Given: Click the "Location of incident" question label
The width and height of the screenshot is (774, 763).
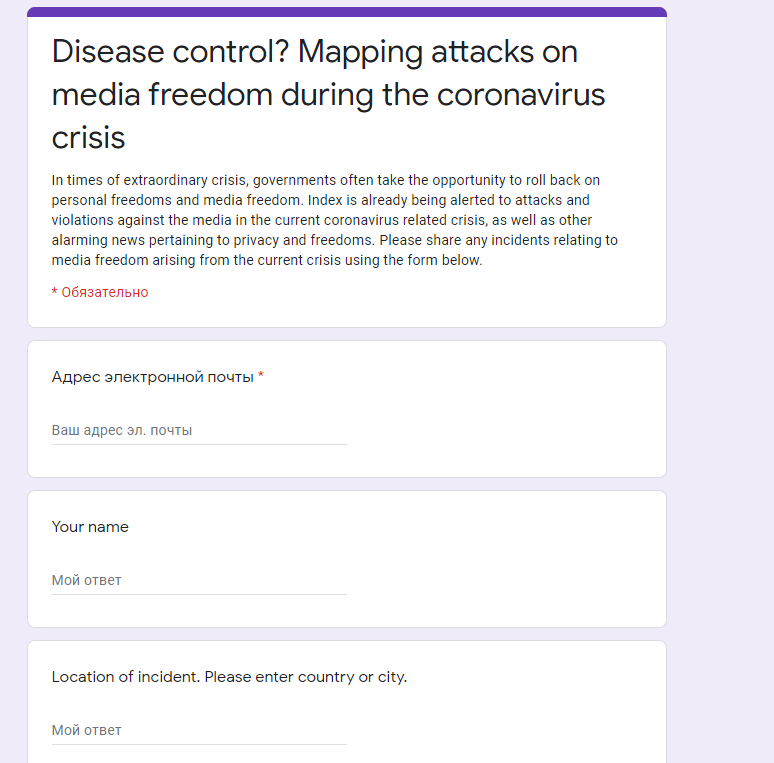Looking at the screenshot, I should [x=125, y=677].
